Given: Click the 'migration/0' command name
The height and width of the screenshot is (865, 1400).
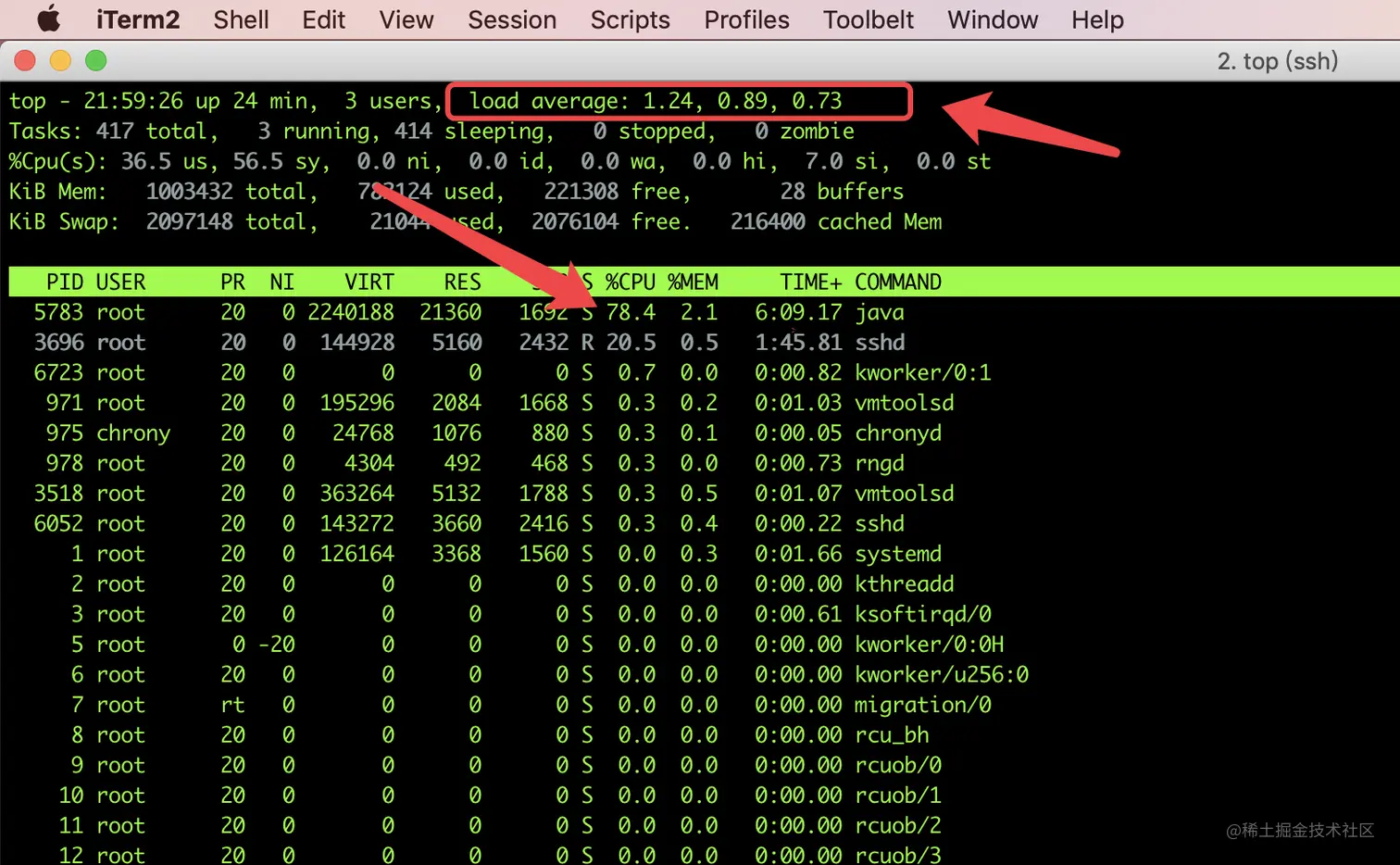Looking at the screenshot, I should pyautogui.click(x=923, y=705).
